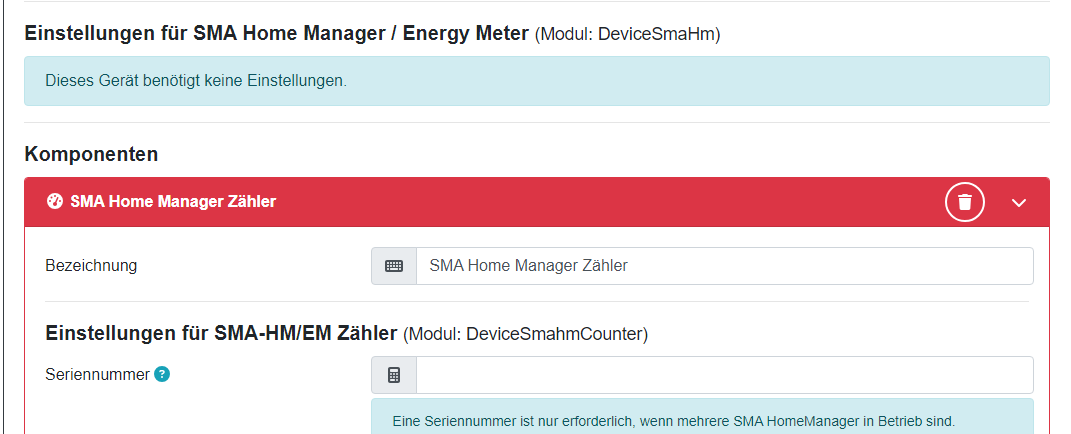
Task: Click the calculator icon beside Seriennummer field
Action: click(394, 375)
